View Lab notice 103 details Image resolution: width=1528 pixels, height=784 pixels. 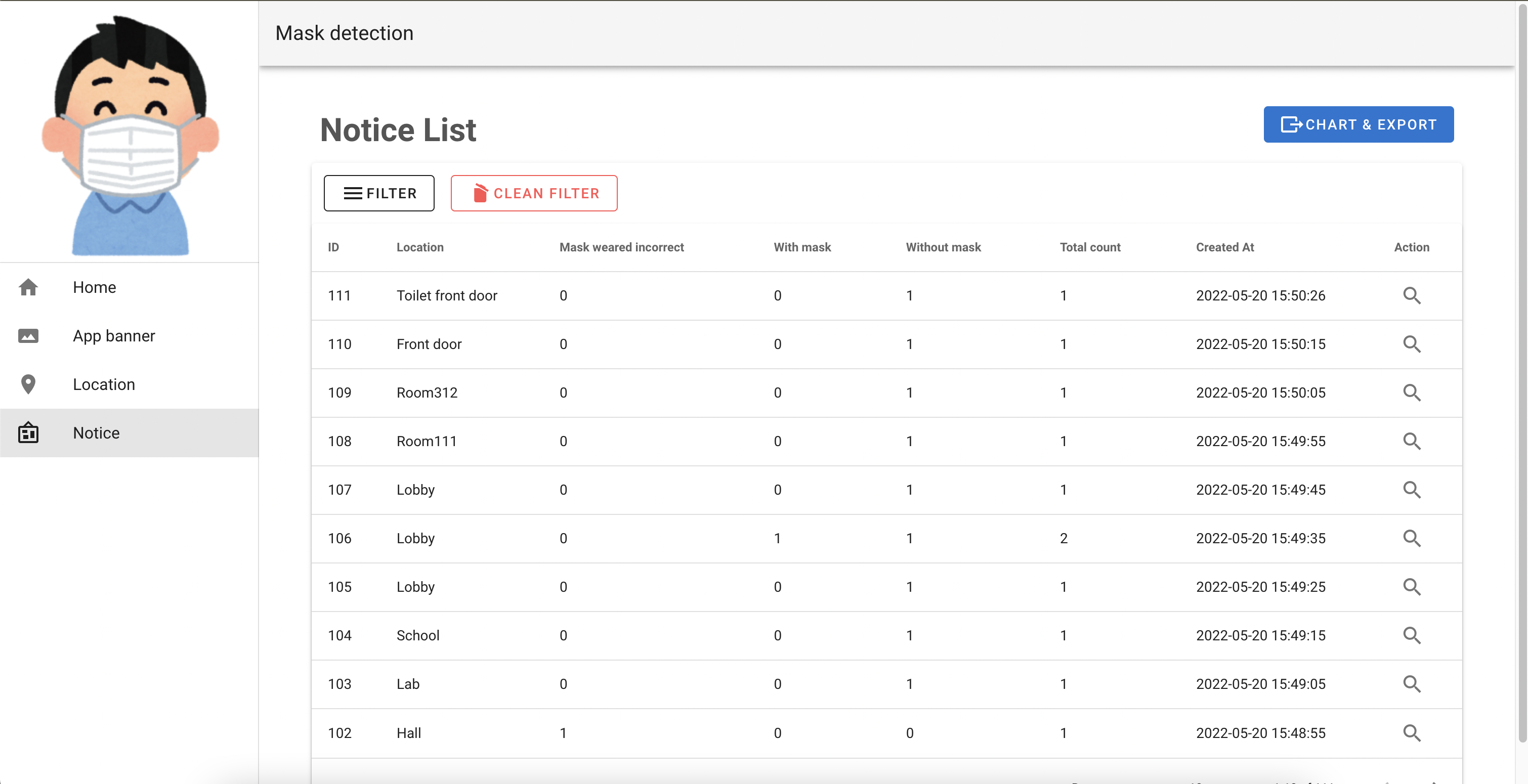click(x=1411, y=684)
